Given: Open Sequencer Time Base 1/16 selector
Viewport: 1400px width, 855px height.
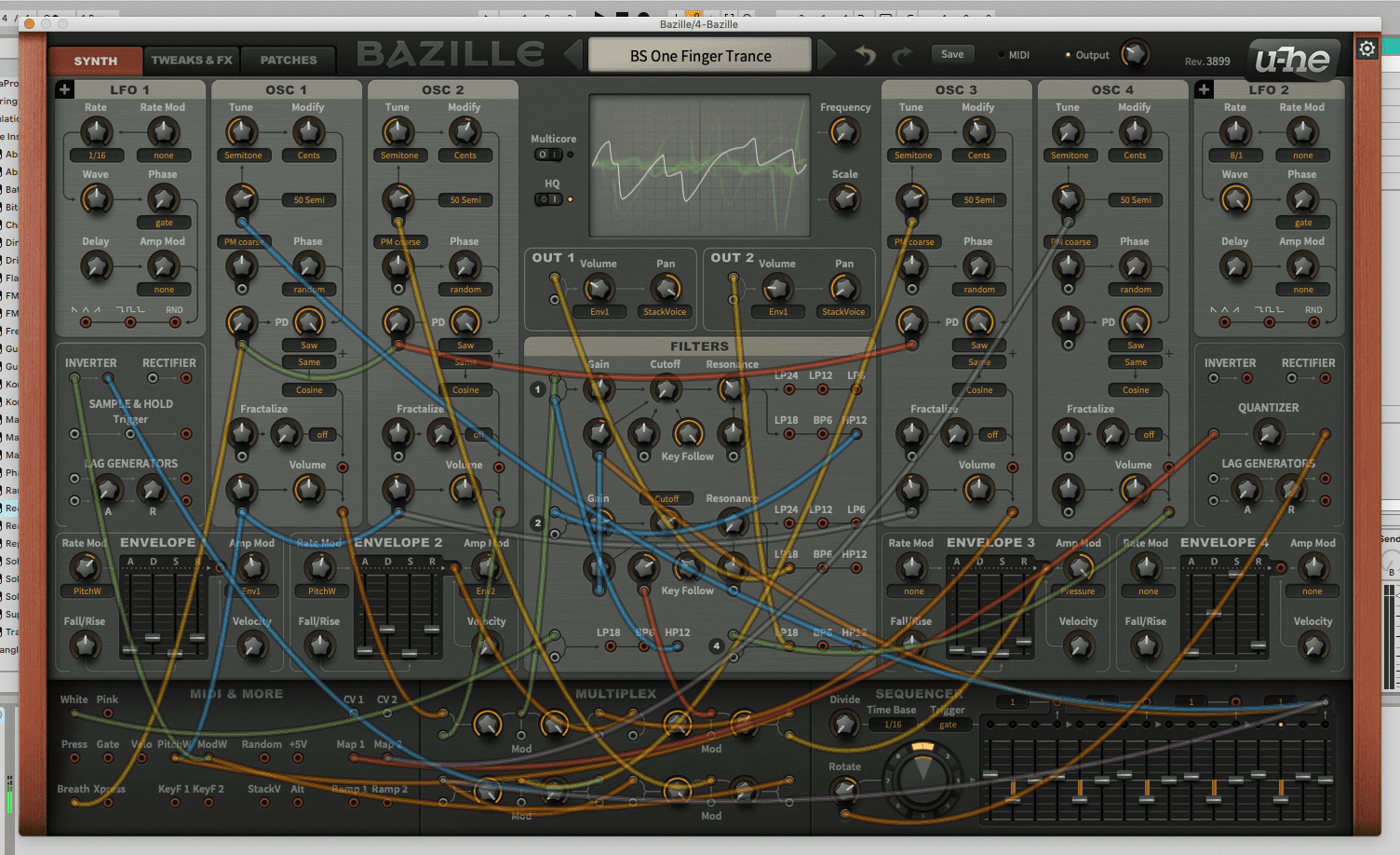Looking at the screenshot, I should (x=893, y=725).
